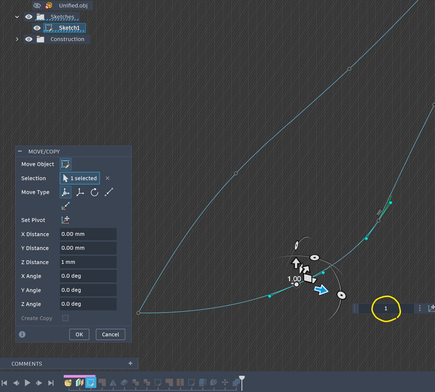Viewport: 435px width, 392px height.
Task: Choose the Point to Point move type
Action: click(x=109, y=192)
